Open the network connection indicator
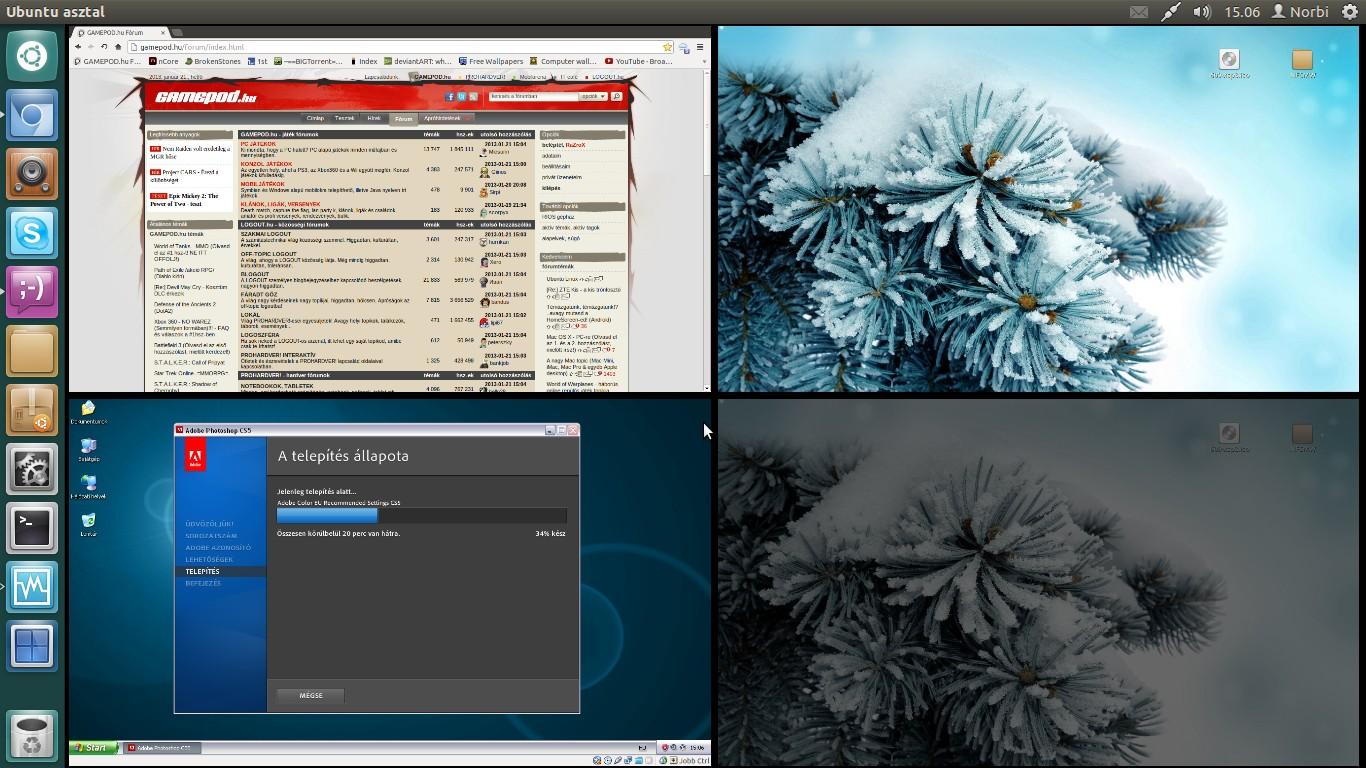Screen dimensions: 1366x768 (1171, 12)
